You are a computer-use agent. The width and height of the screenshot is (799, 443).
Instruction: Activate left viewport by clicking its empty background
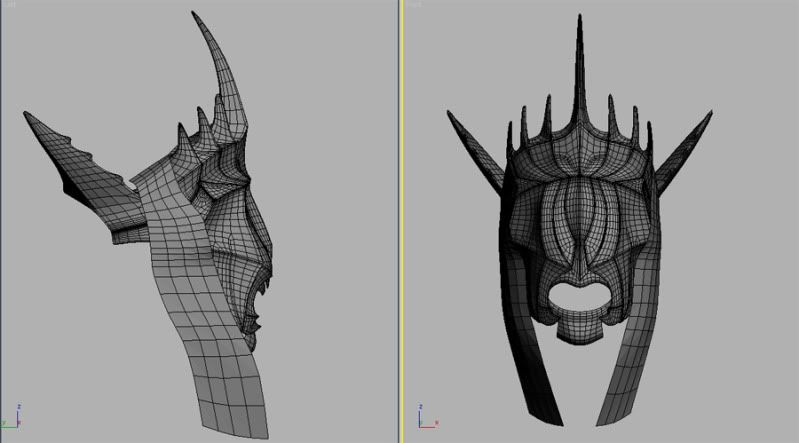click(320, 350)
